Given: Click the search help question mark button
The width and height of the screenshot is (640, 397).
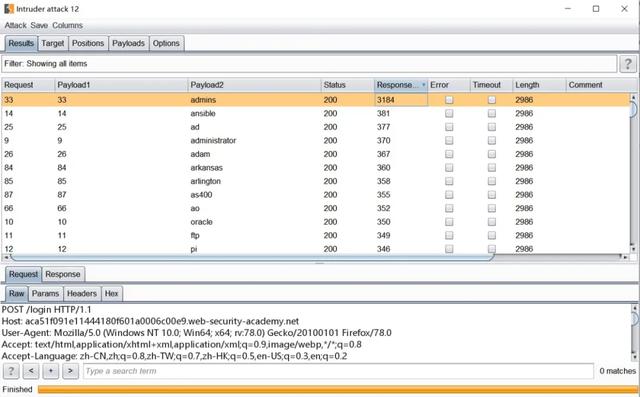Looking at the screenshot, I should 11,371.
